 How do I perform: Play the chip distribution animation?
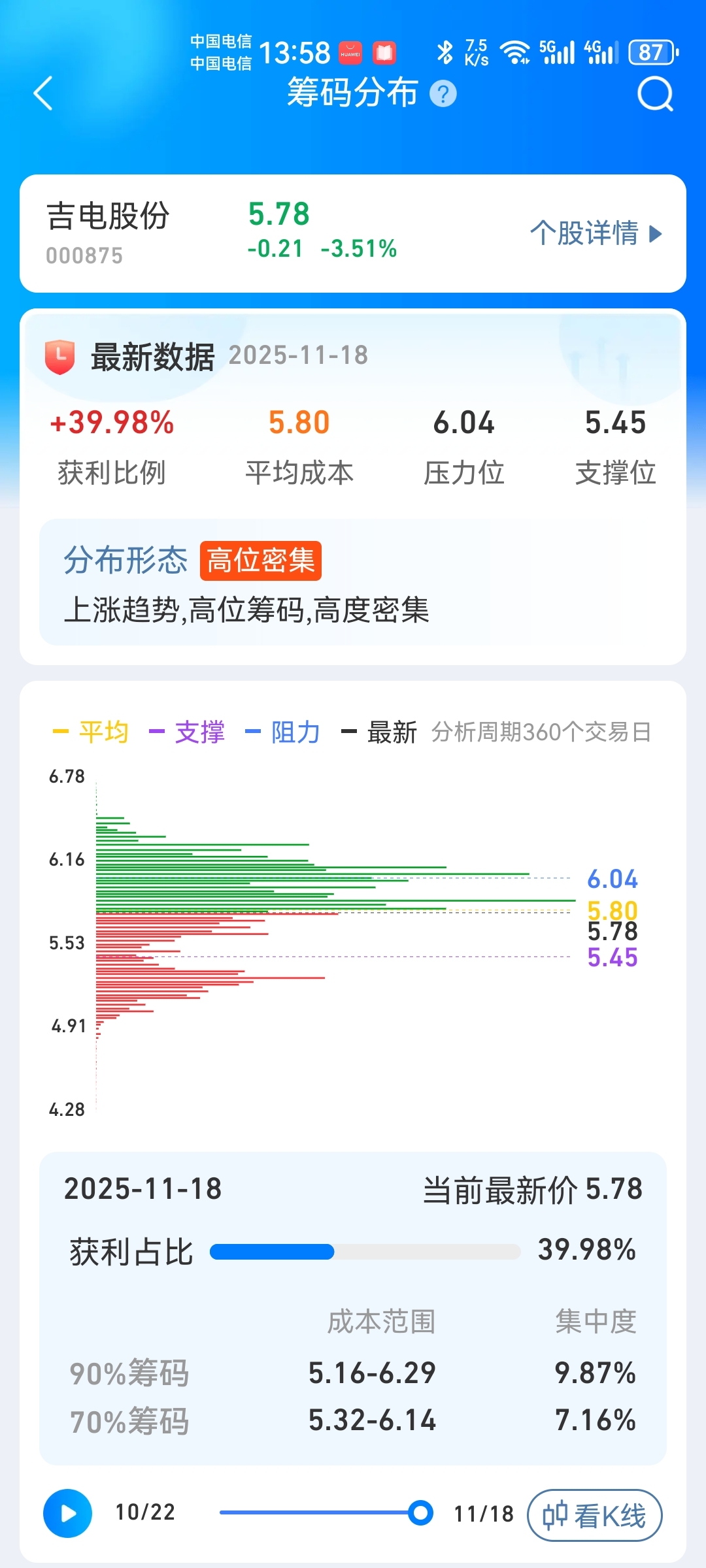[x=67, y=1513]
